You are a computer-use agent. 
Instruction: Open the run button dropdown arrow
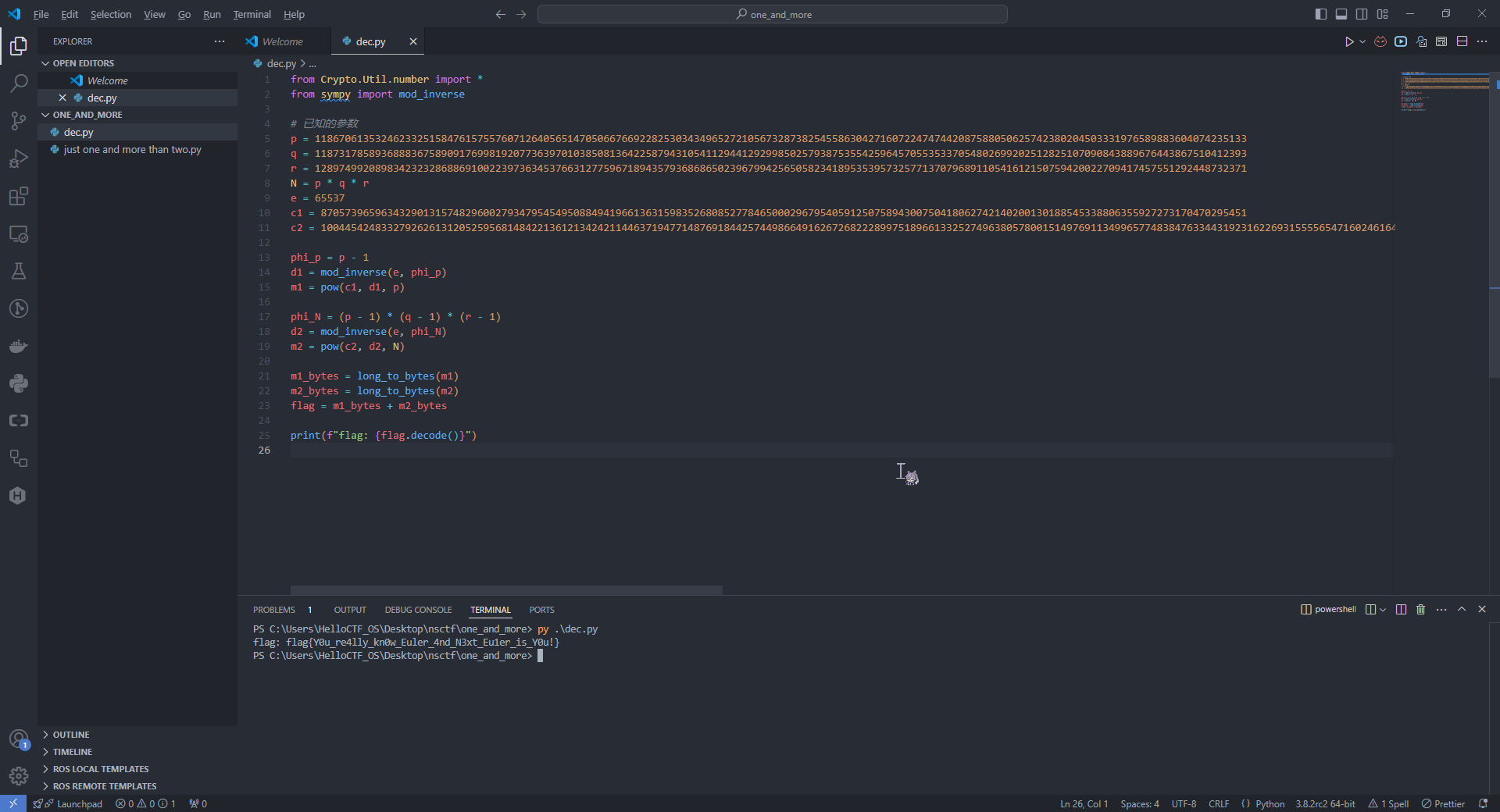click(x=1362, y=41)
